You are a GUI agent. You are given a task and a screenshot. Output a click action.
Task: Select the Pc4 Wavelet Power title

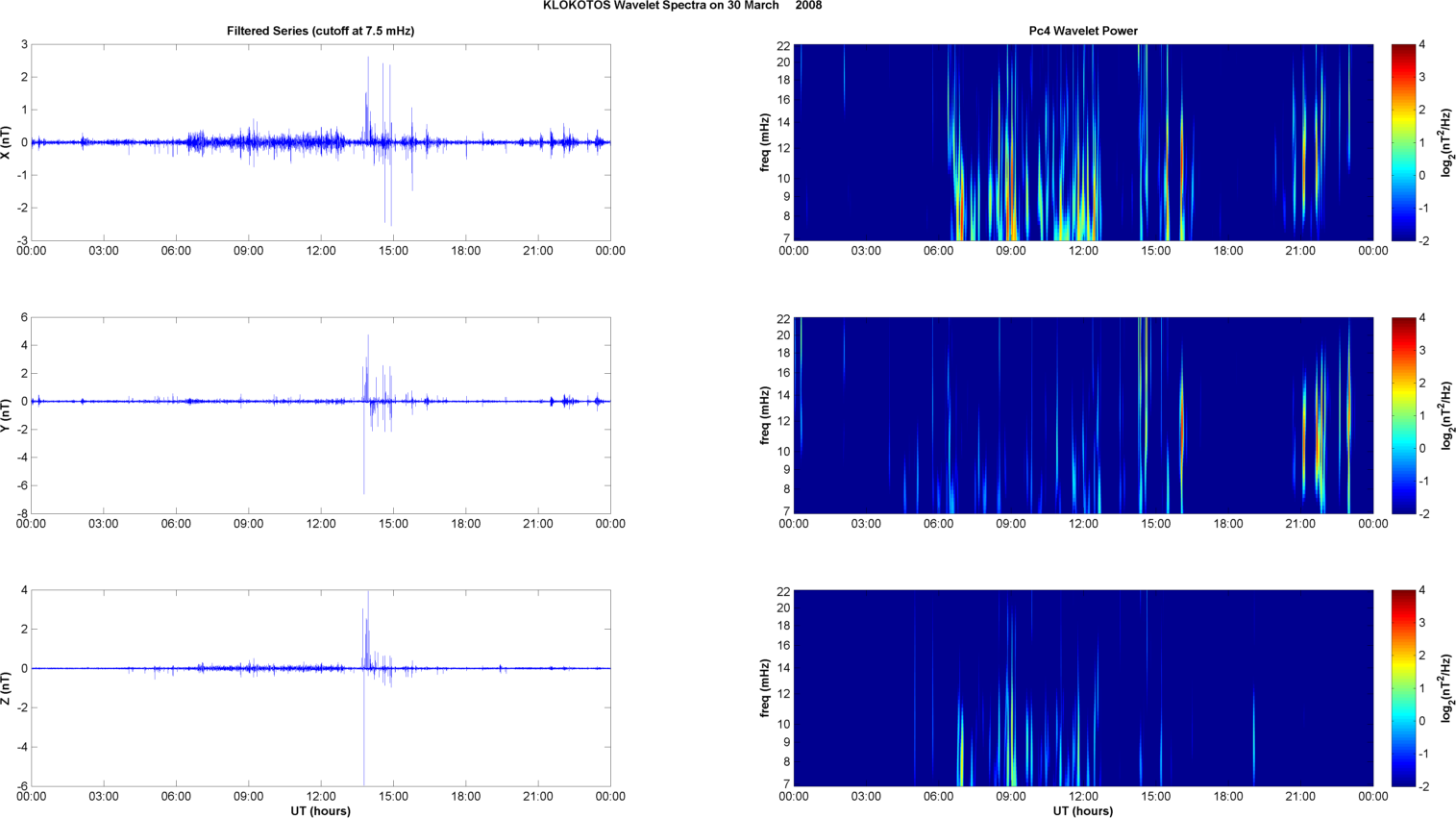[1082, 31]
